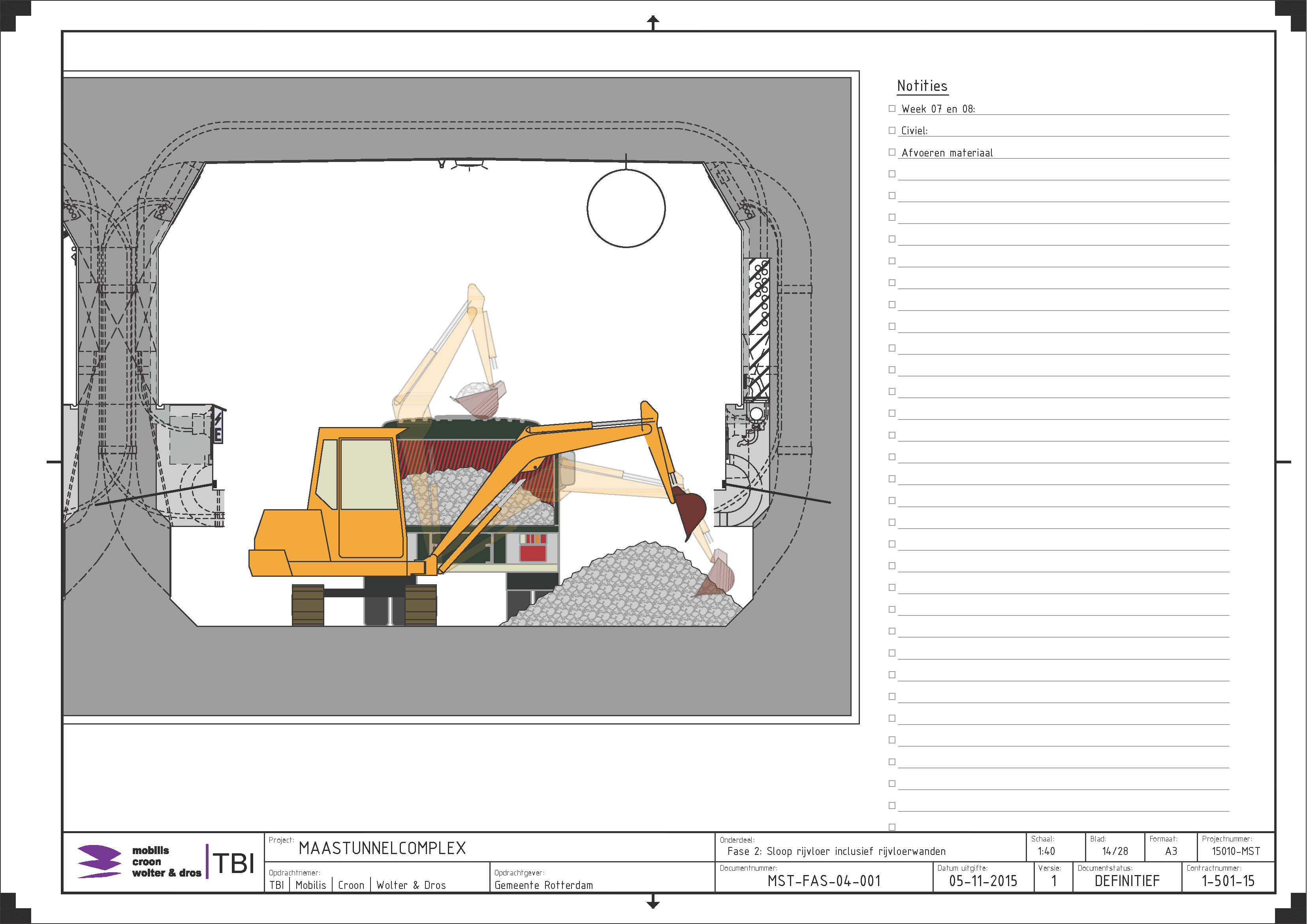Click 'TBI' in the Opdrachtnemer row
Image resolution: width=1307 pixels, height=924 pixels.
click(276, 885)
